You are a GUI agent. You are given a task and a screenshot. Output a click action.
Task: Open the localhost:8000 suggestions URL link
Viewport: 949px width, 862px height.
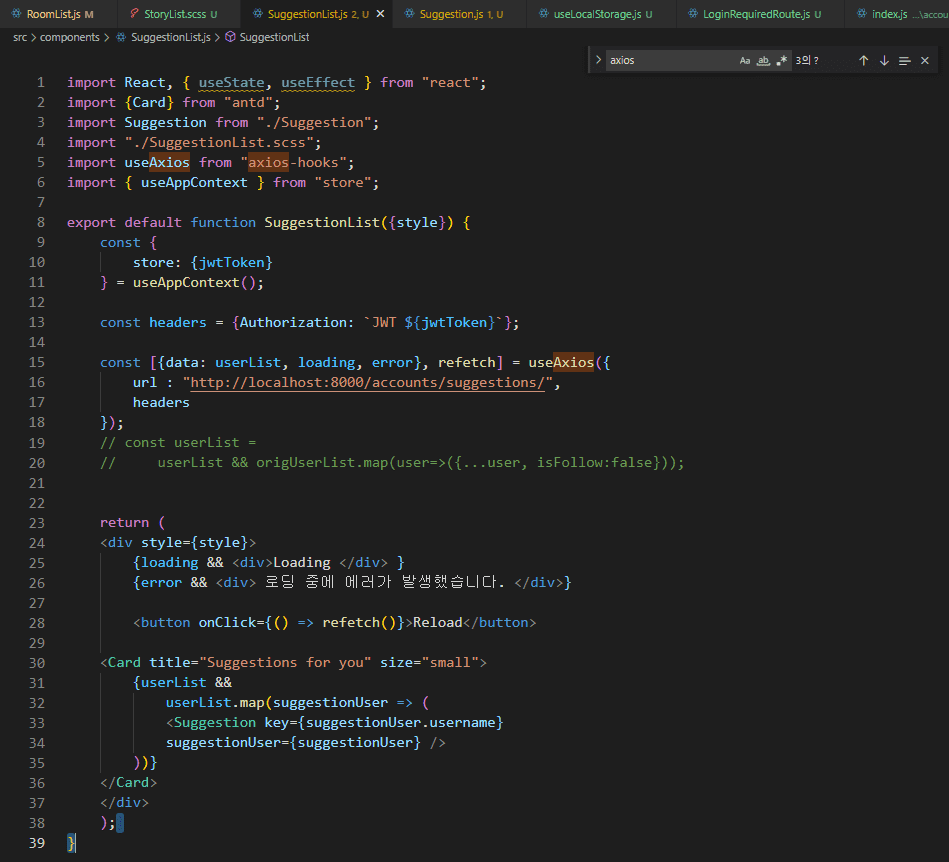tap(367, 383)
